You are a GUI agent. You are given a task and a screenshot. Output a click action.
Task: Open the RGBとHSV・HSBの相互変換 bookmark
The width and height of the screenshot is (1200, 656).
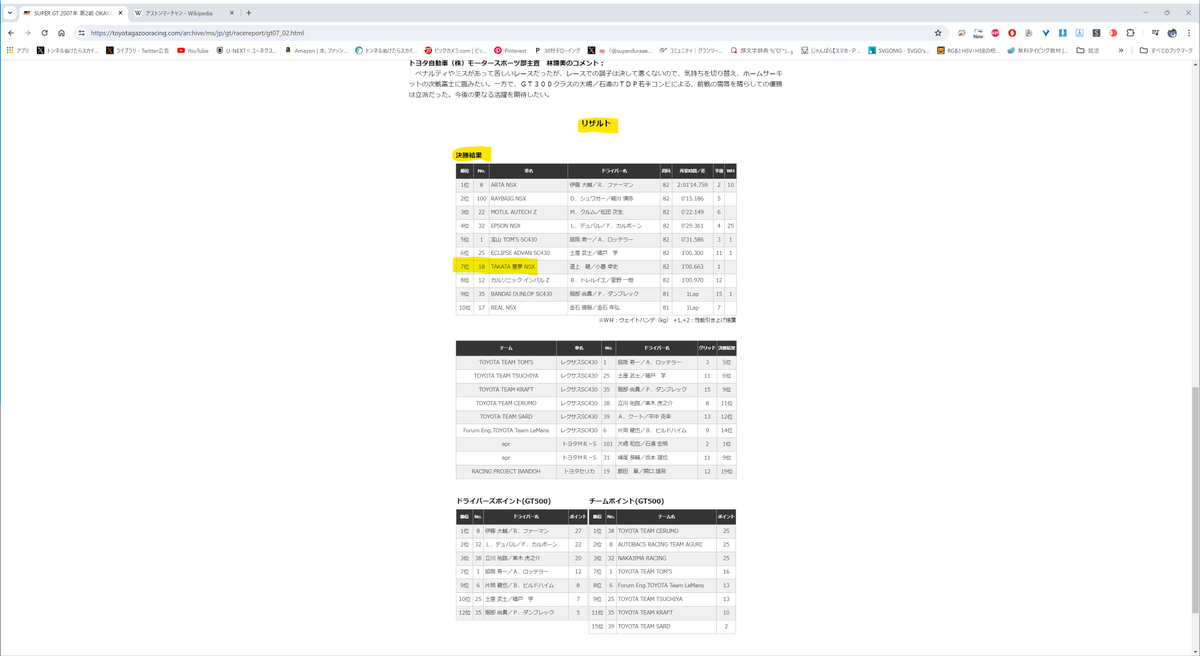[969, 50]
